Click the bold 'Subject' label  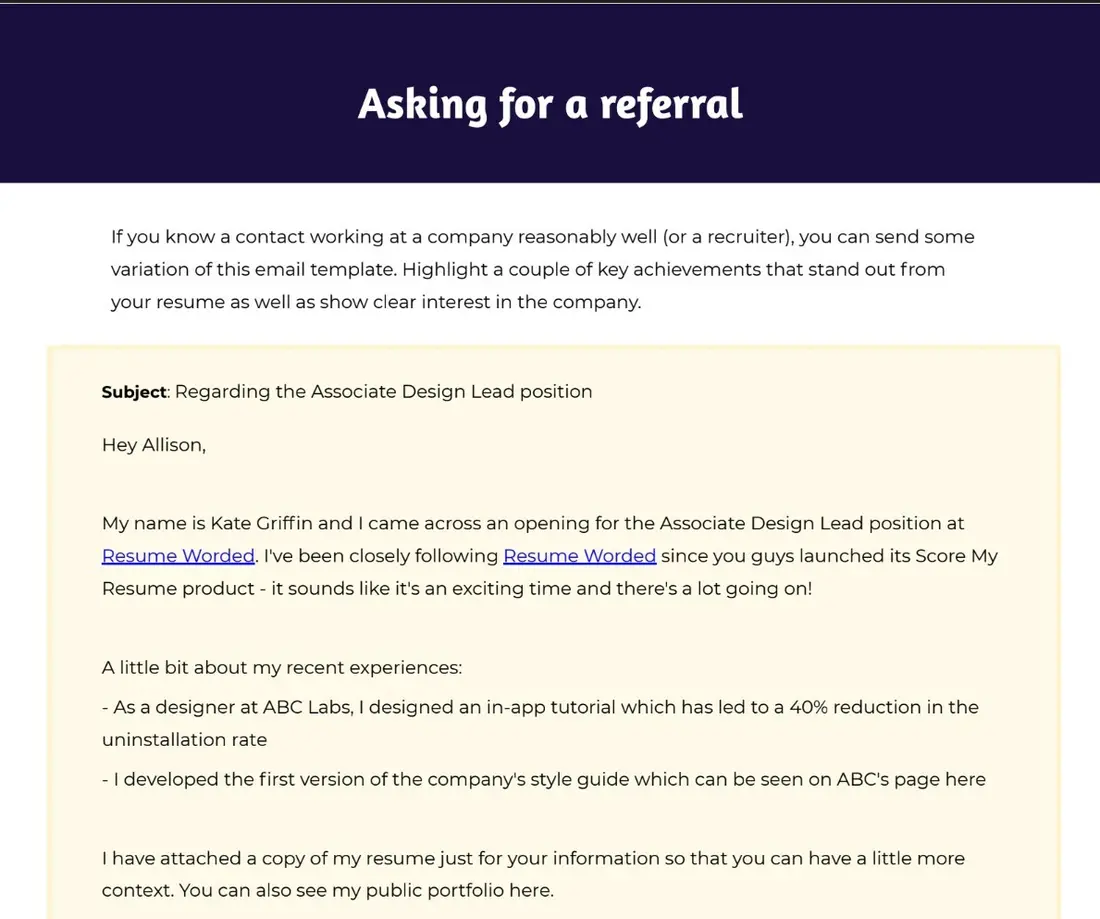(x=134, y=391)
